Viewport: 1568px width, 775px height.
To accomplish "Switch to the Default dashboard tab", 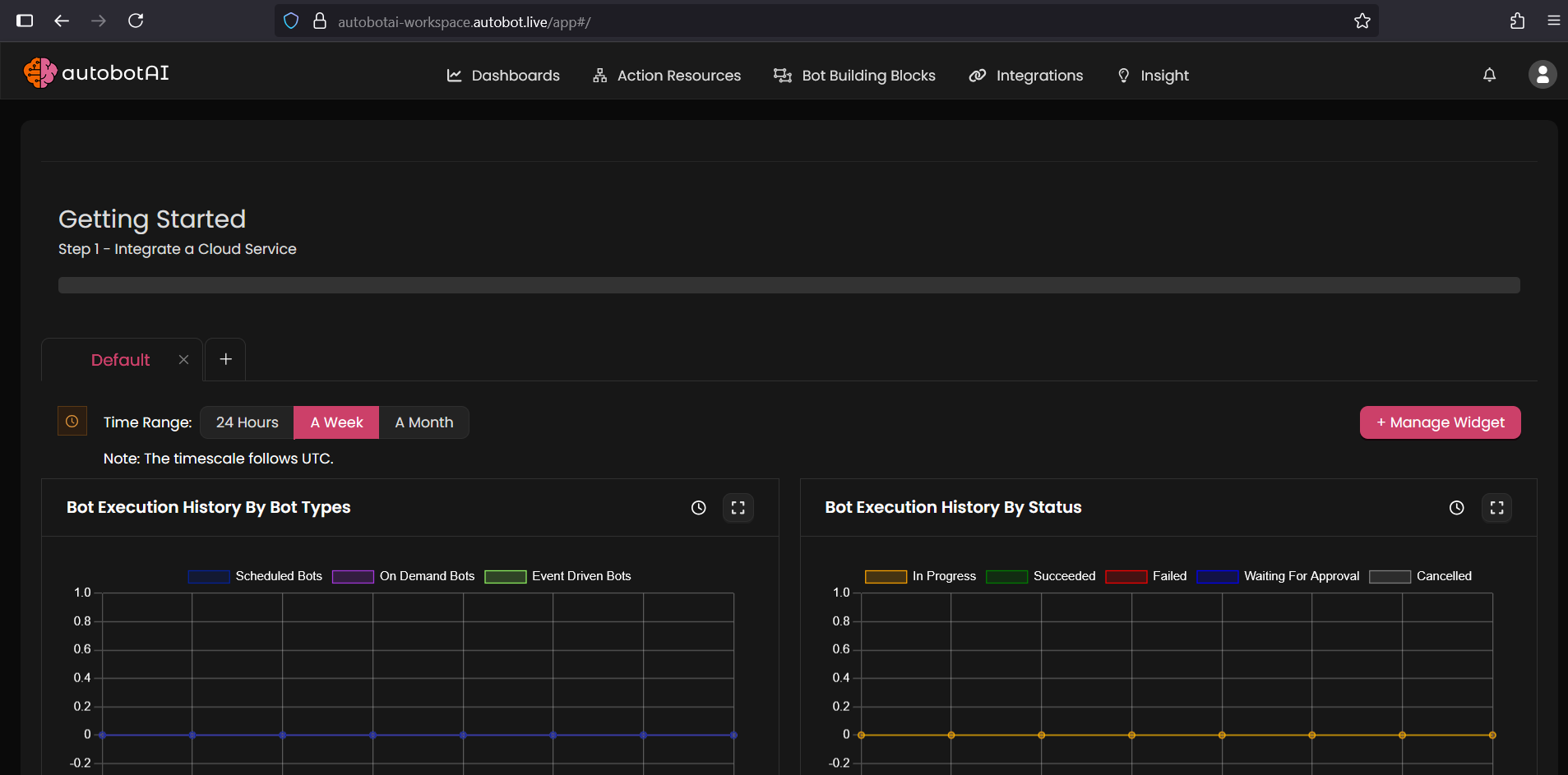I will point(120,360).
